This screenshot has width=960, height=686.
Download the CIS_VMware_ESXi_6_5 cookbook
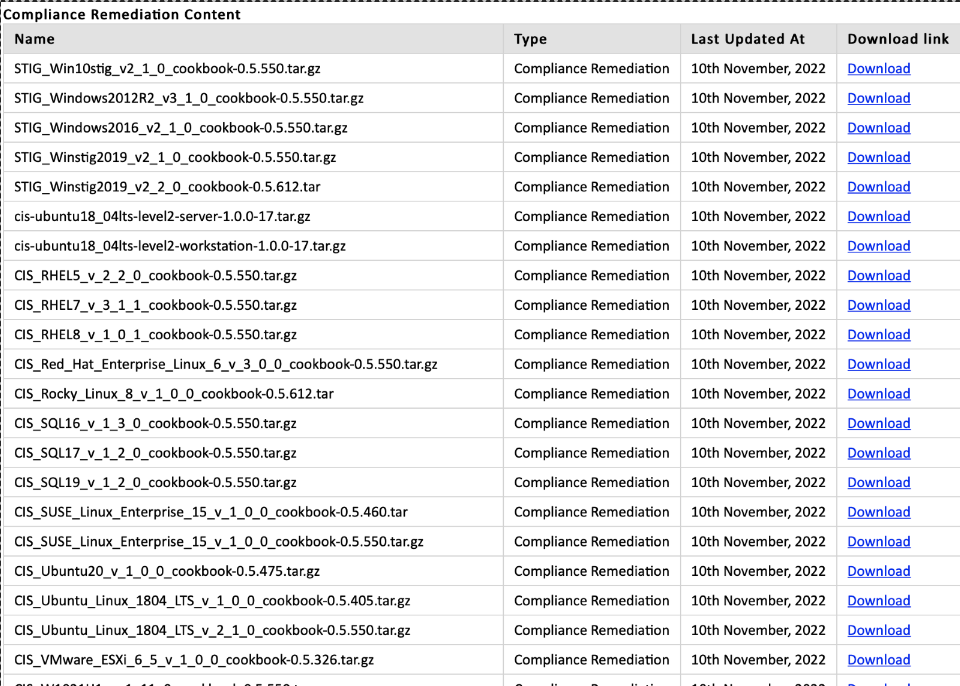(x=878, y=659)
